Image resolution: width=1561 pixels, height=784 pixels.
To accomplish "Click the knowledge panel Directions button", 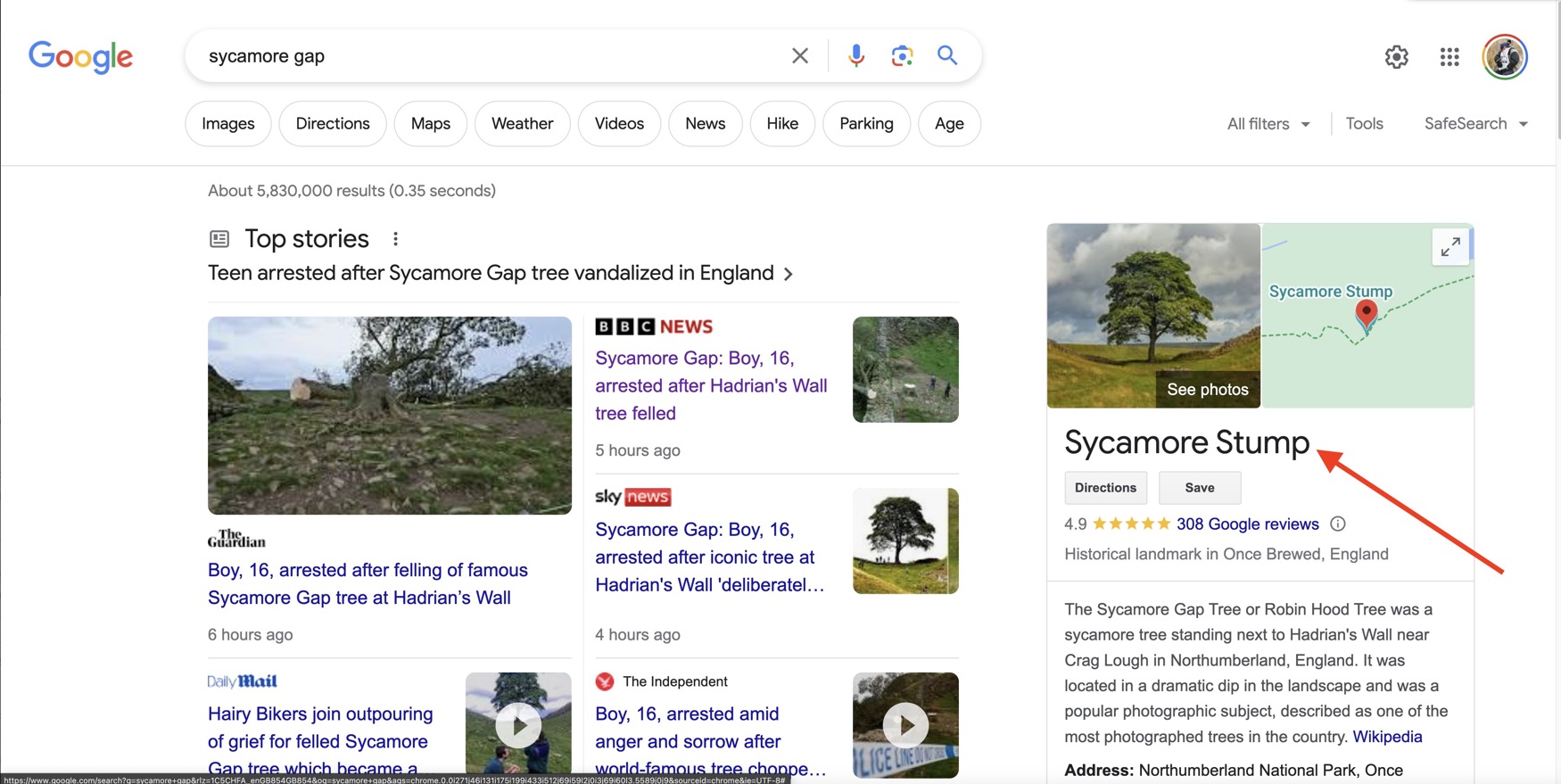I will pos(1105,488).
